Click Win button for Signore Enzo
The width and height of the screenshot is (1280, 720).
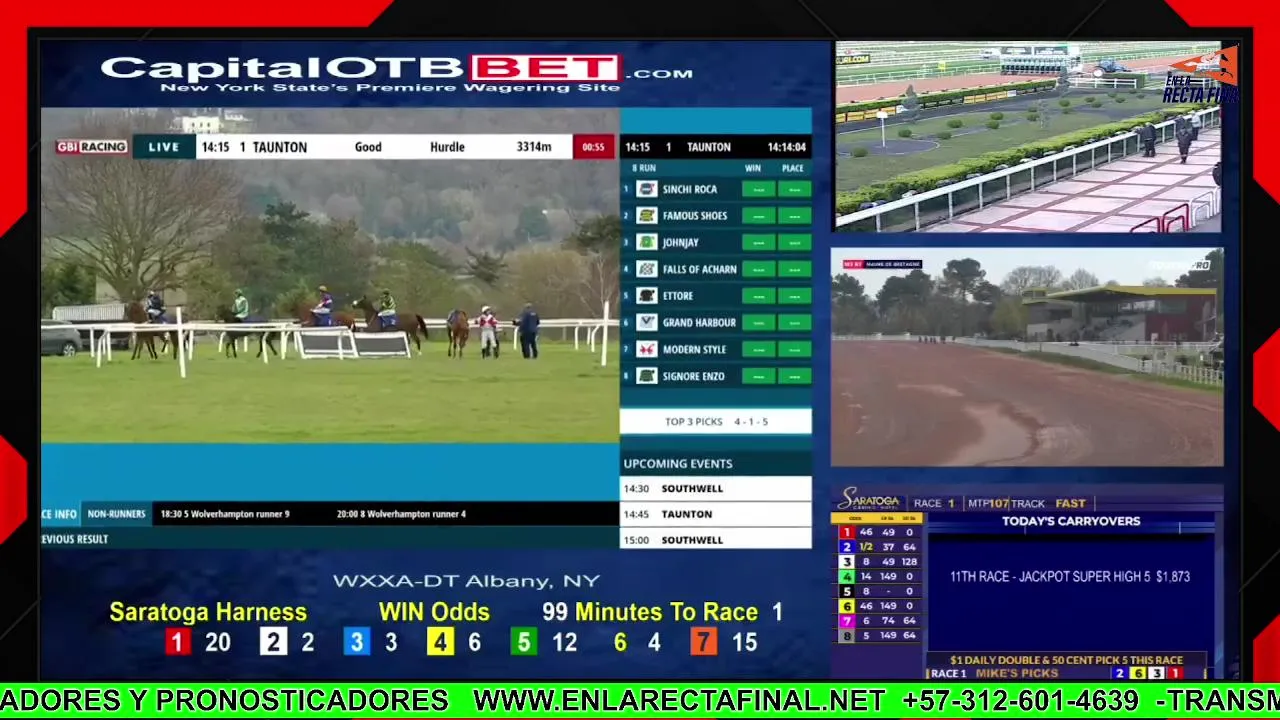coord(758,376)
